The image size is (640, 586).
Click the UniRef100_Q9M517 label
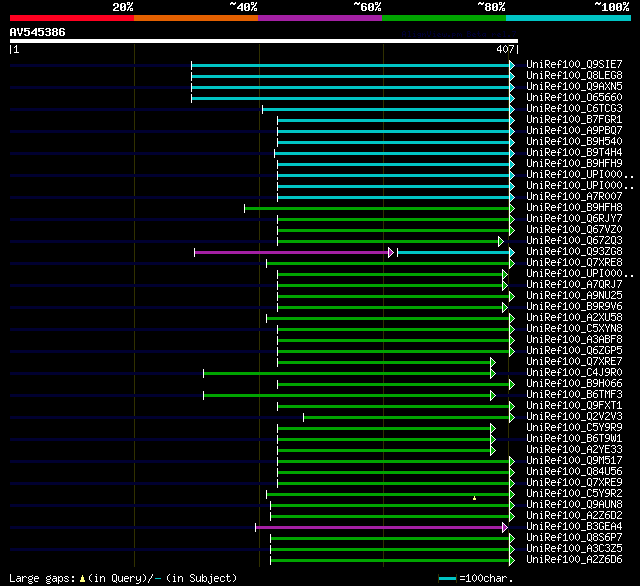[x=574, y=461]
